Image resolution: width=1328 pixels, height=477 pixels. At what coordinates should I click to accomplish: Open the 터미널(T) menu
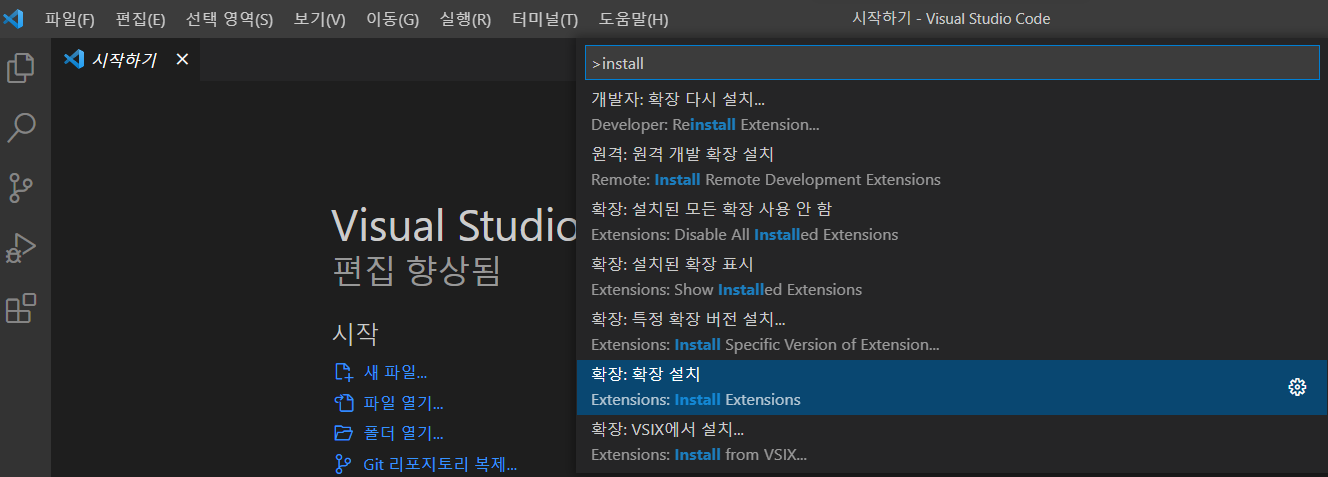[x=544, y=19]
